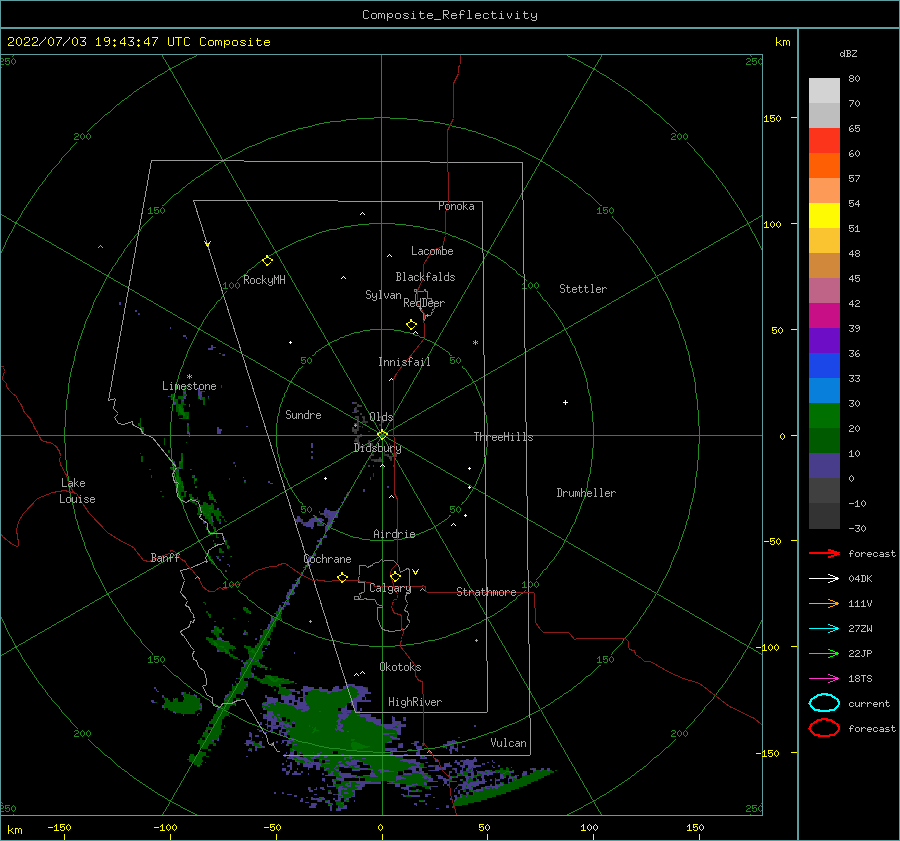Click the radar site diamond at map center
Screen dimensions: 900x841
coord(382,435)
